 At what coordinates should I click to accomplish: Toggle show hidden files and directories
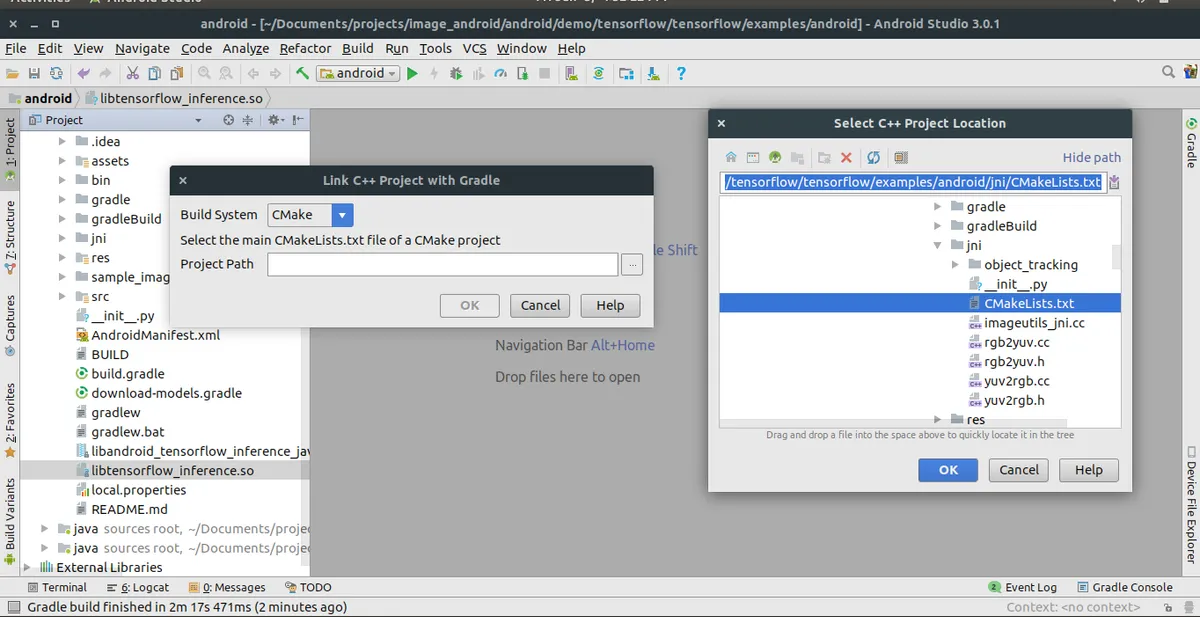coord(901,158)
